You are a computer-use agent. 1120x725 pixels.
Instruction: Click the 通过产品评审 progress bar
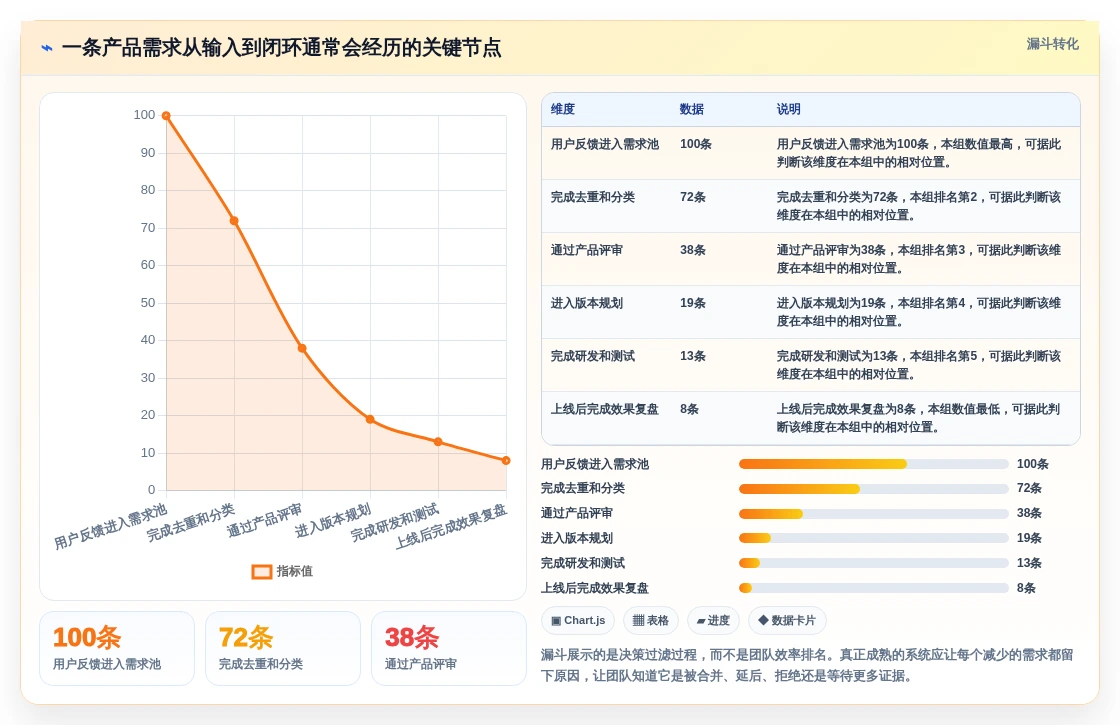[874, 514]
